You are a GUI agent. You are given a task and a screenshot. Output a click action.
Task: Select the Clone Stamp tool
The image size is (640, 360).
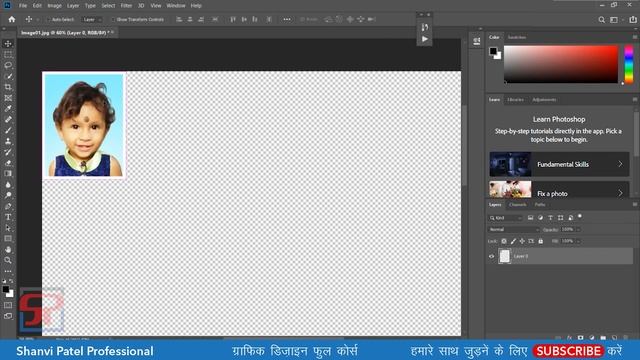coord(8,141)
